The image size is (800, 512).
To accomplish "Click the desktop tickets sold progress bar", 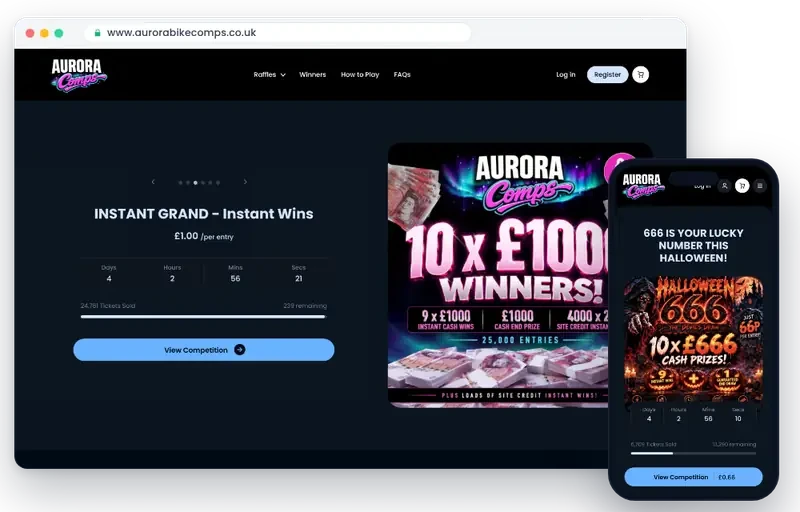I will [204, 317].
